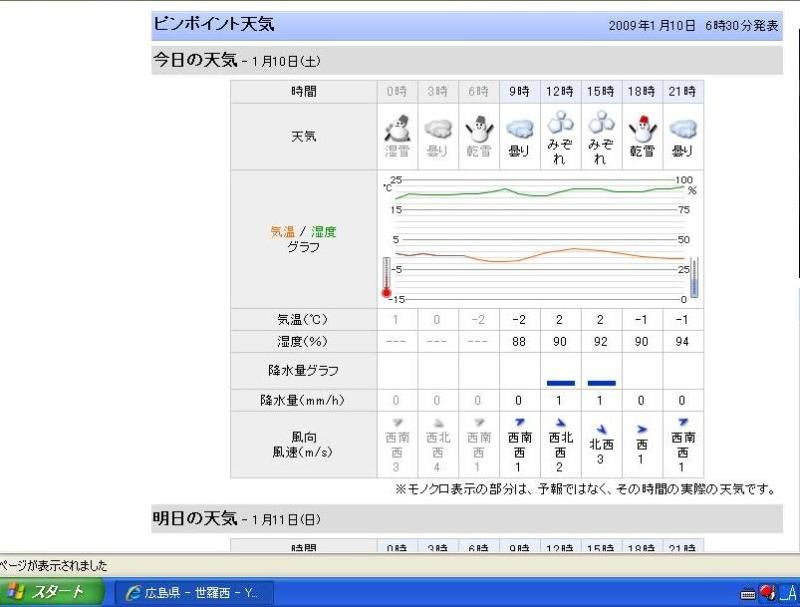800x607 pixels.
Task: Click the humidity value 92
Action: pyautogui.click(x=601, y=342)
